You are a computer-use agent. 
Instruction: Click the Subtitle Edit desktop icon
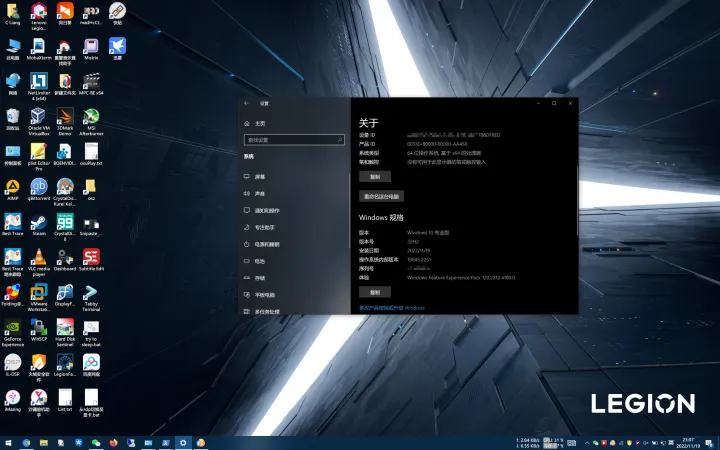tap(91, 258)
